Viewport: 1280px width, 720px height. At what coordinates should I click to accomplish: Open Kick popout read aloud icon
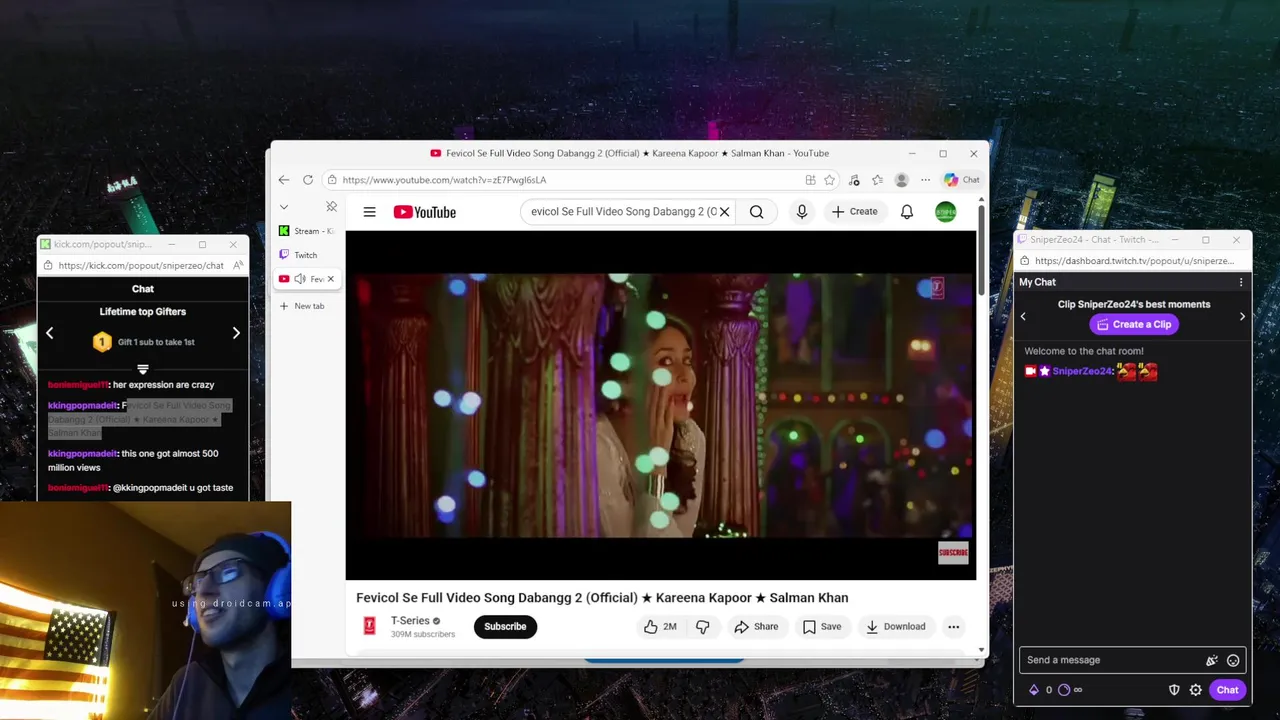pos(238,266)
